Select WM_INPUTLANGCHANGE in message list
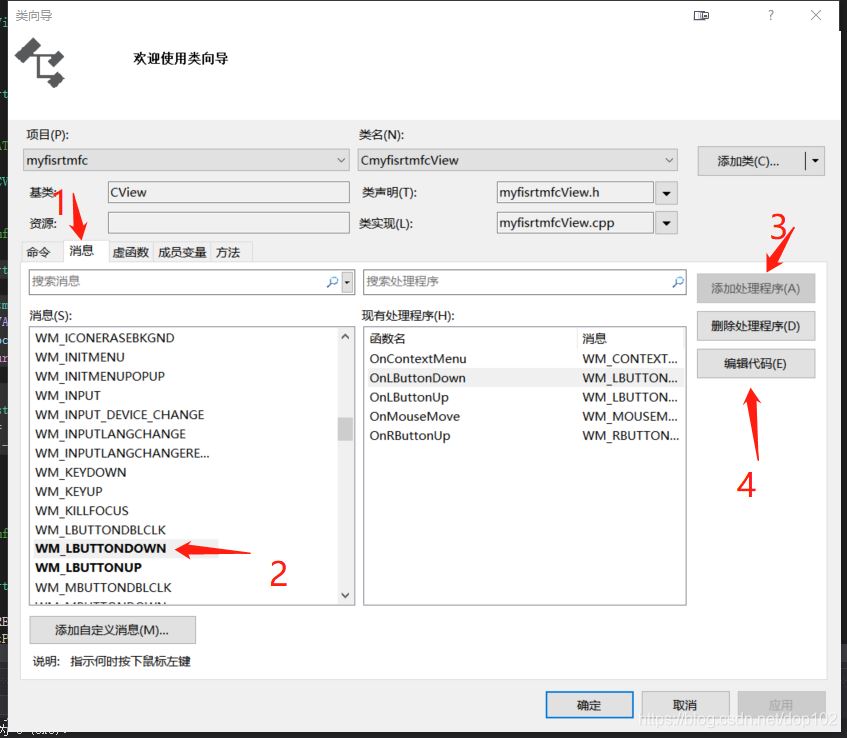The width and height of the screenshot is (847, 738). coord(111,434)
